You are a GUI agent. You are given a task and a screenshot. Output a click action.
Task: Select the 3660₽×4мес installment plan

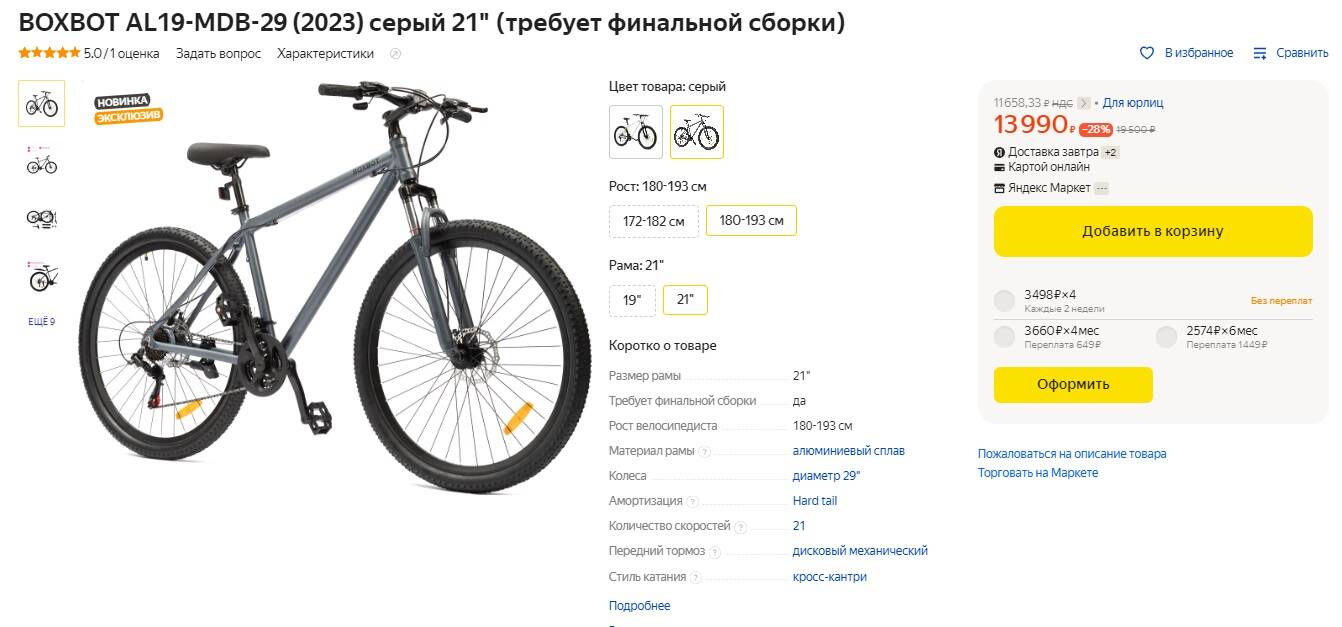pos(1004,337)
